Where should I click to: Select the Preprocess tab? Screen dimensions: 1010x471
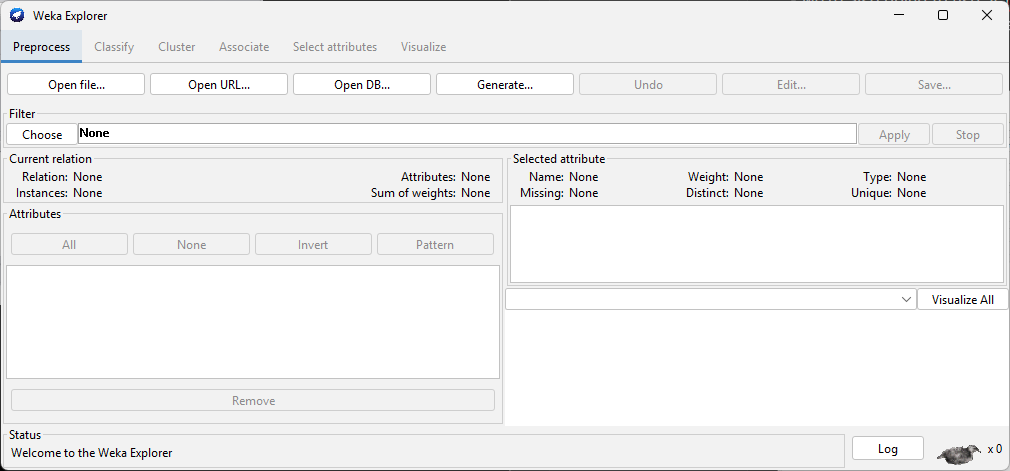tap(41, 47)
